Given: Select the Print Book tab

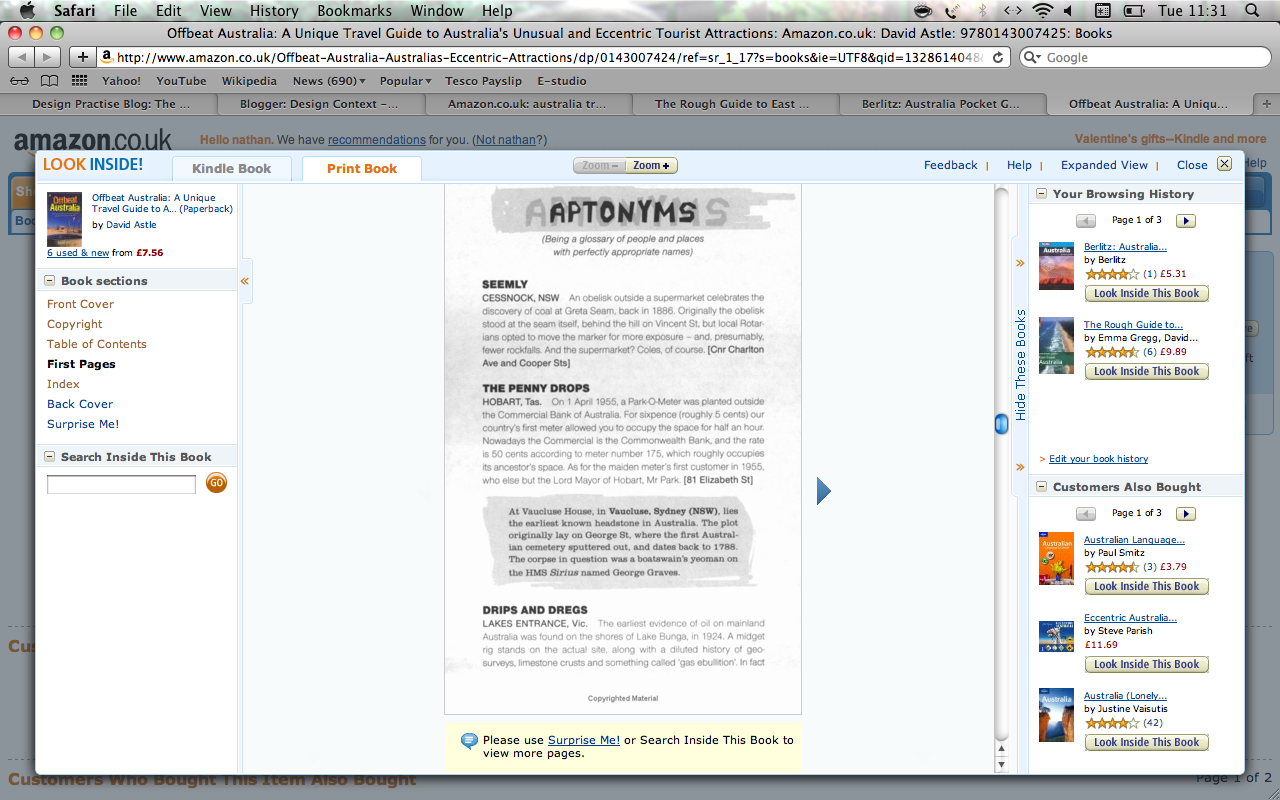Looking at the screenshot, I should tap(362, 168).
